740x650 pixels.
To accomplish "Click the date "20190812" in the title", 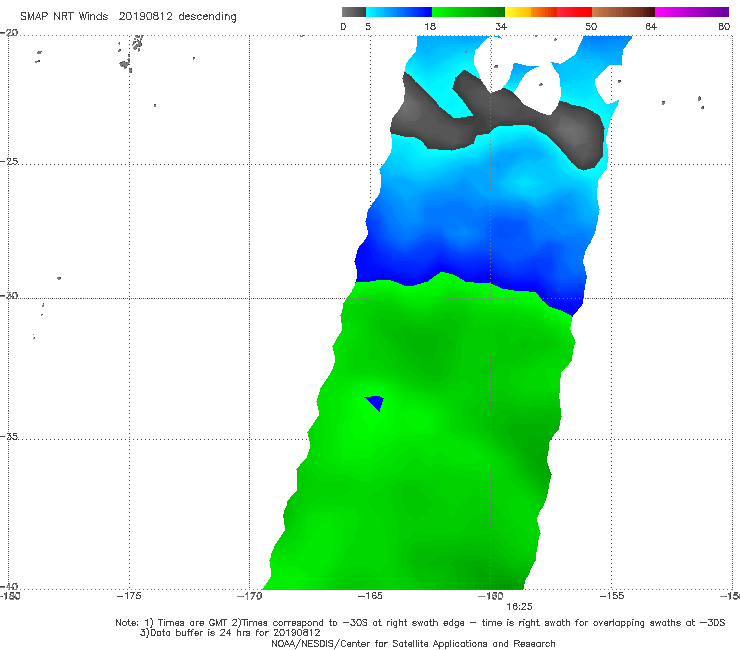I will (145, 16).
